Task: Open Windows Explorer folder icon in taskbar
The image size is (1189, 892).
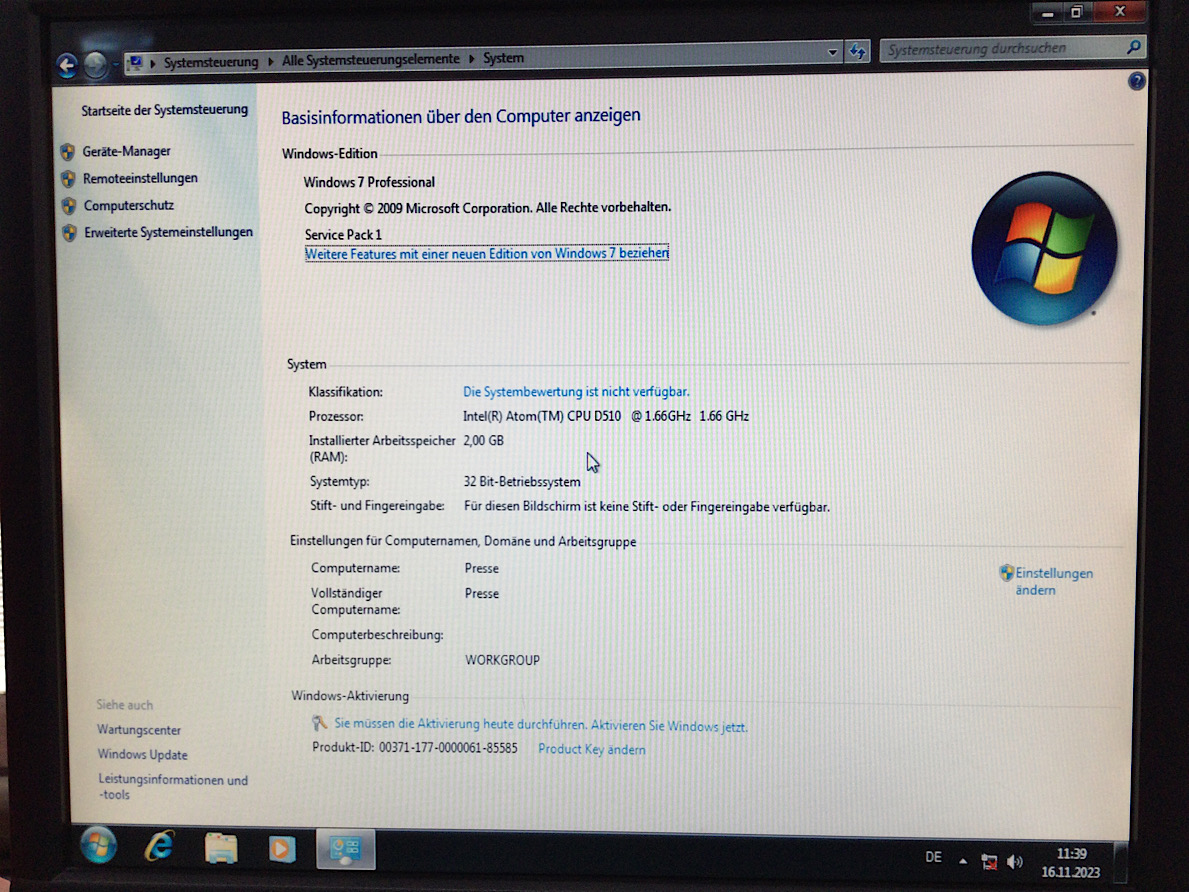Action: 221,848
